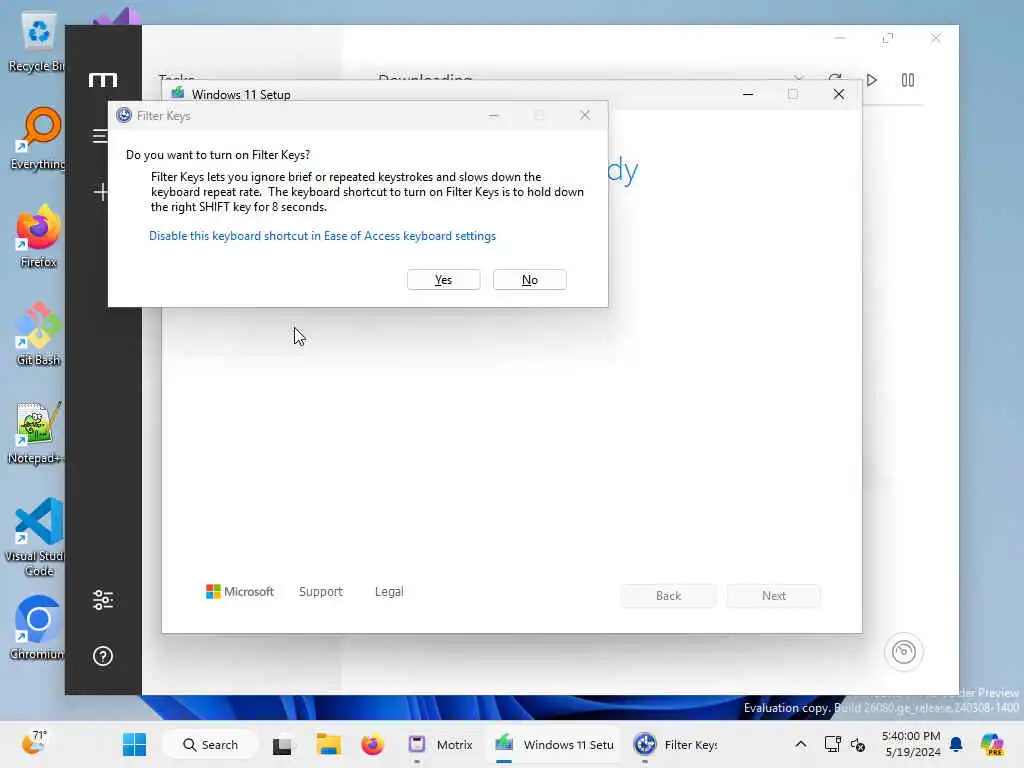The image size is (1024, 768).
Task: Switch to Filter Keys taskbar button
Action: point(675,744)
